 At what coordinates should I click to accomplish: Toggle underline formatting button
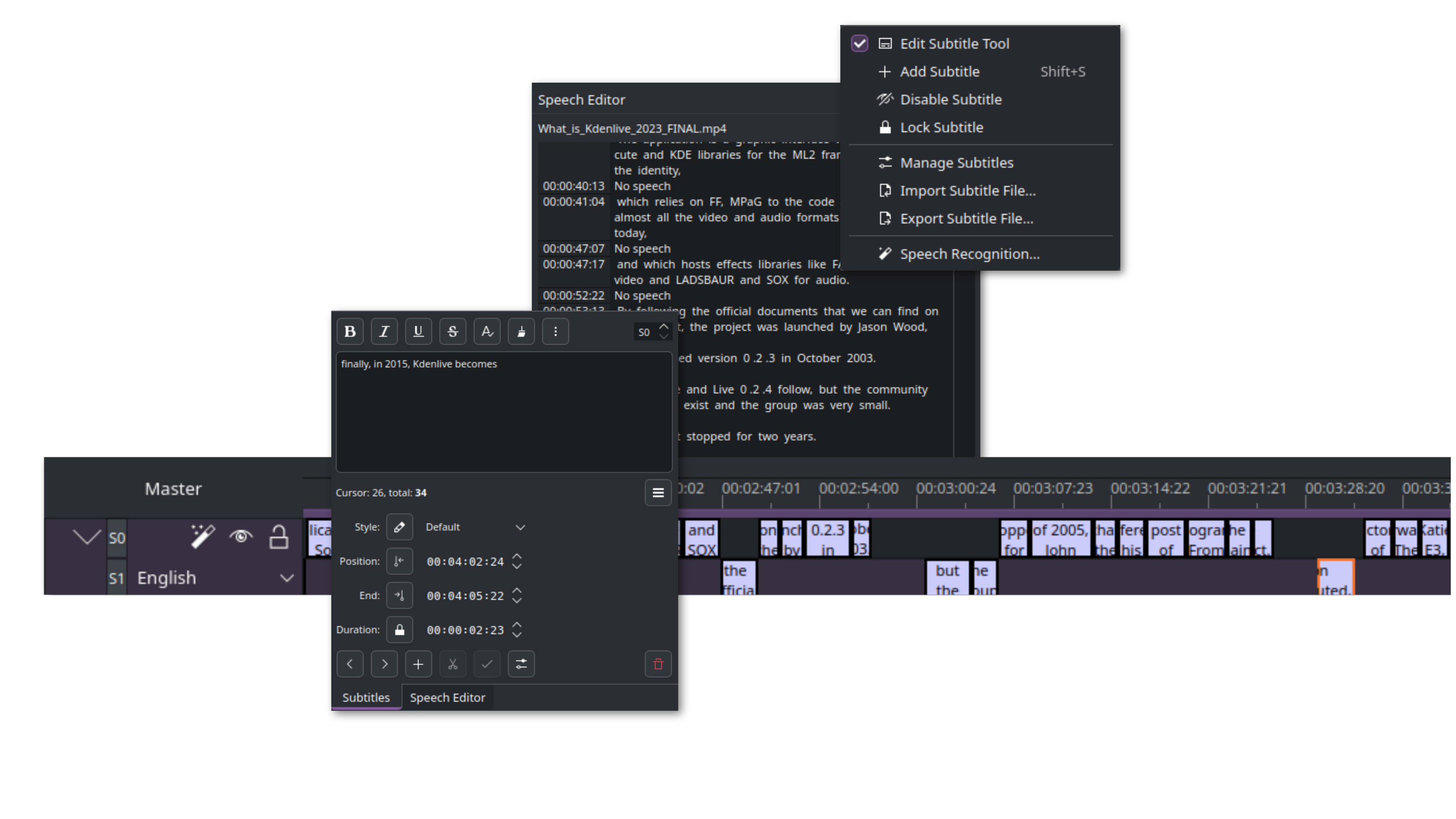coord(418,332)
